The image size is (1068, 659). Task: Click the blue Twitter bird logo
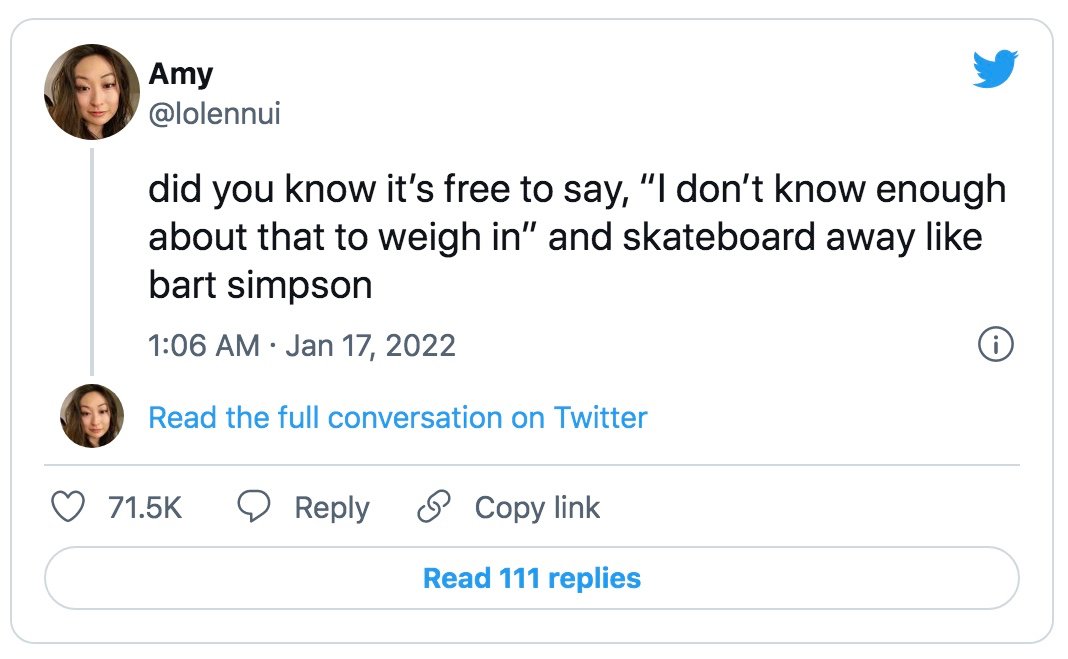pyautogui.click(x=995, y=69)
